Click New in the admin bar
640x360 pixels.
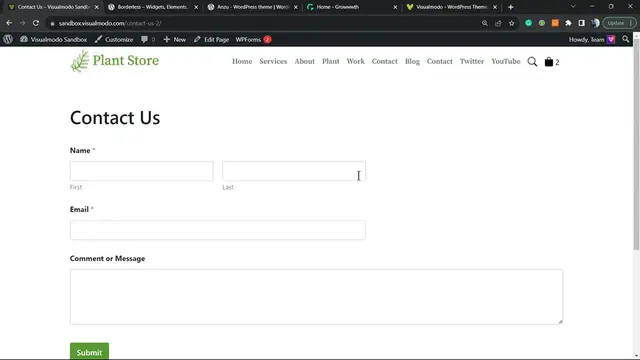click(175, 39)
